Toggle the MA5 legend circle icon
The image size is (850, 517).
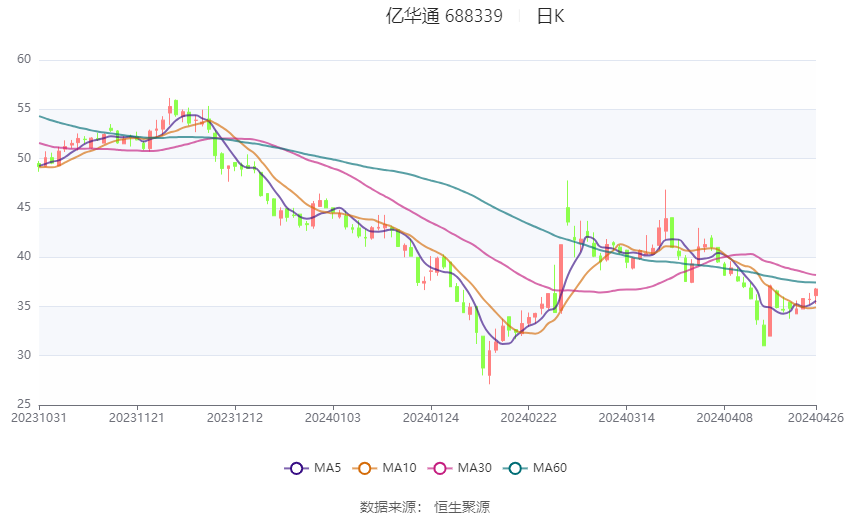click(296, 468)
